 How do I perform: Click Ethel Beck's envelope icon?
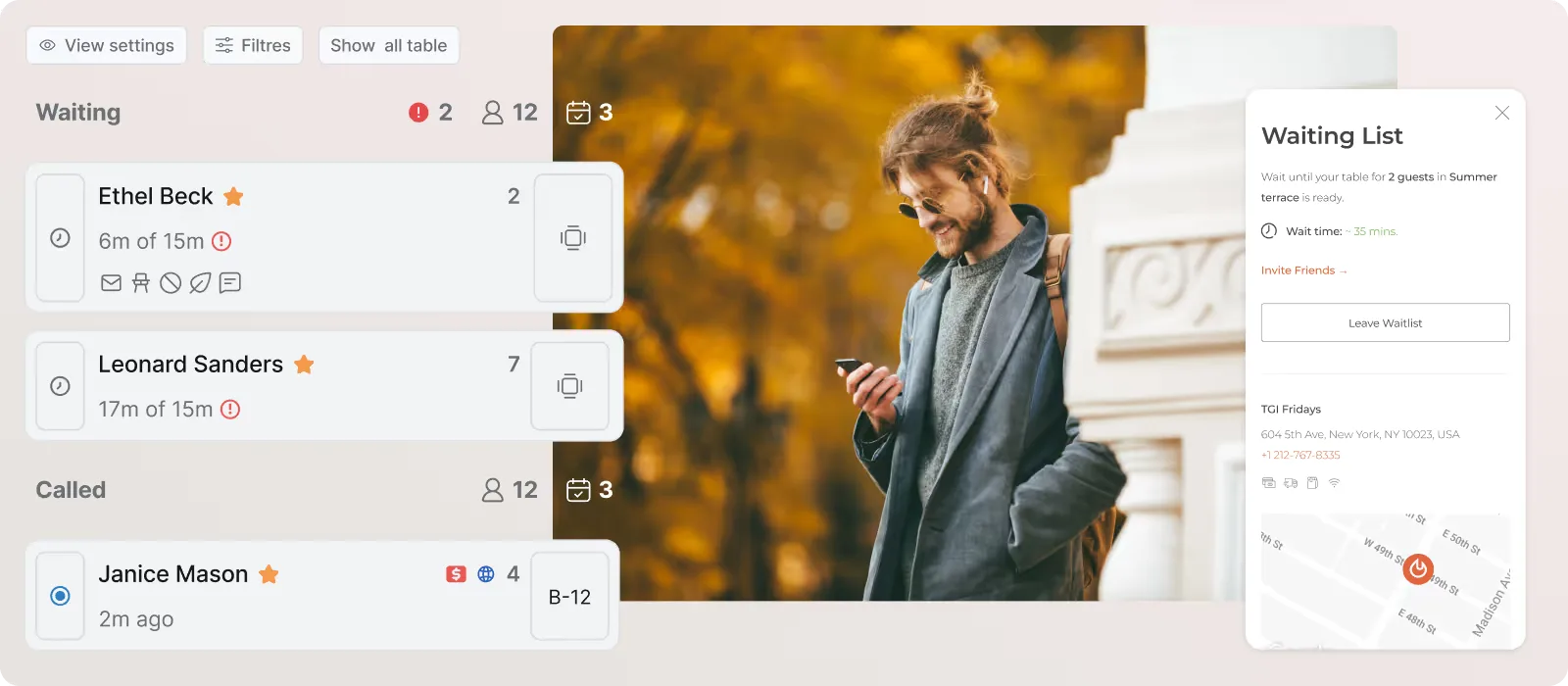[x=112, y=283]
